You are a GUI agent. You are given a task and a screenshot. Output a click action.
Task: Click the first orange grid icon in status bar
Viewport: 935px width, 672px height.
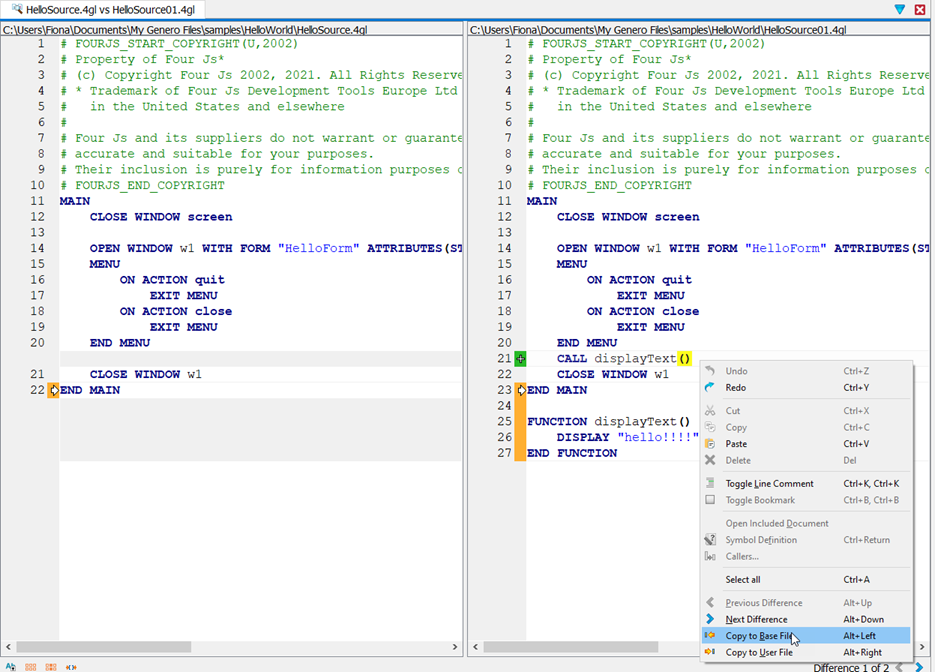pos(30,666)
